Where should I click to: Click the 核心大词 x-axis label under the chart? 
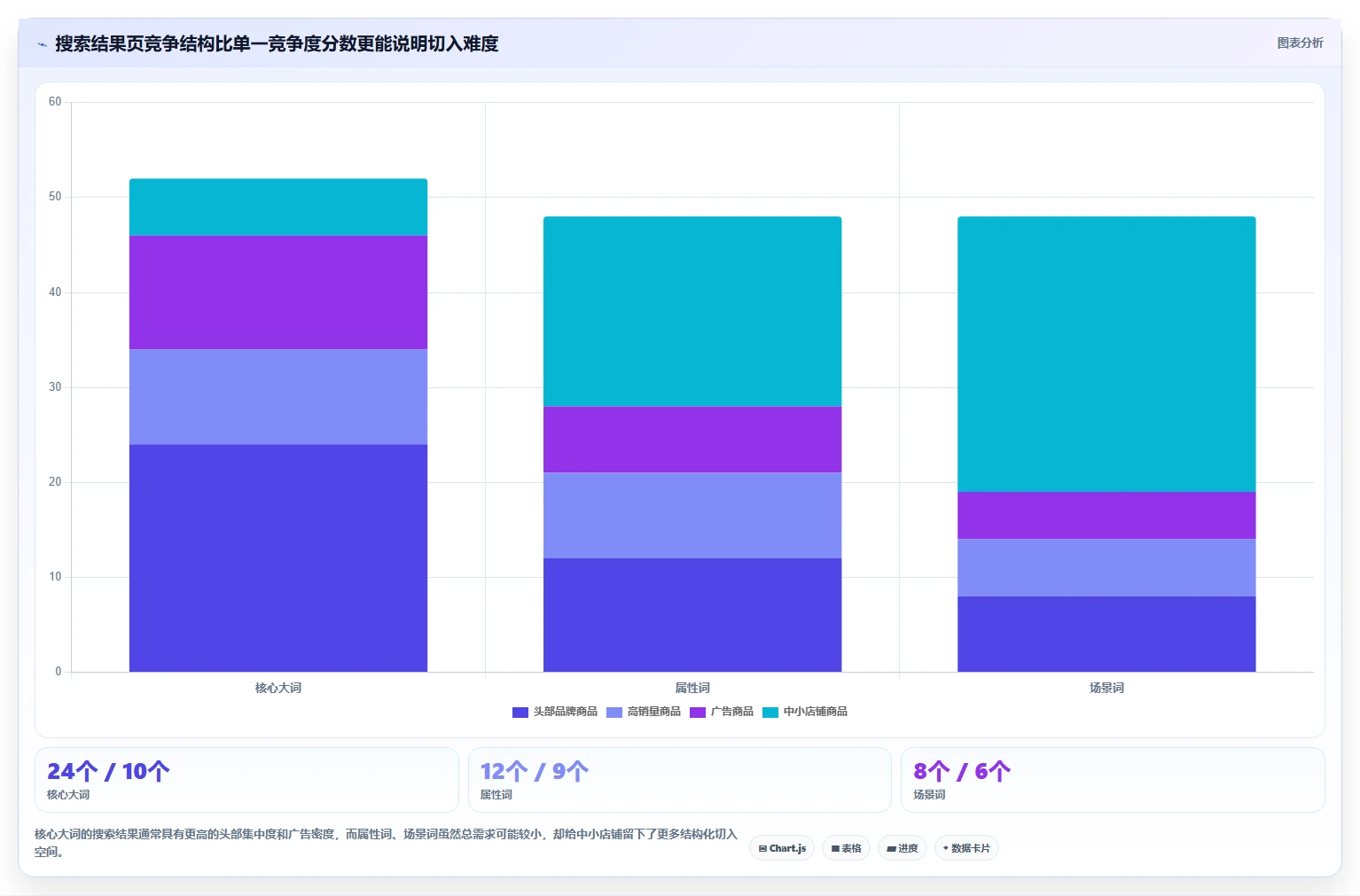click(x=278, y=688)
